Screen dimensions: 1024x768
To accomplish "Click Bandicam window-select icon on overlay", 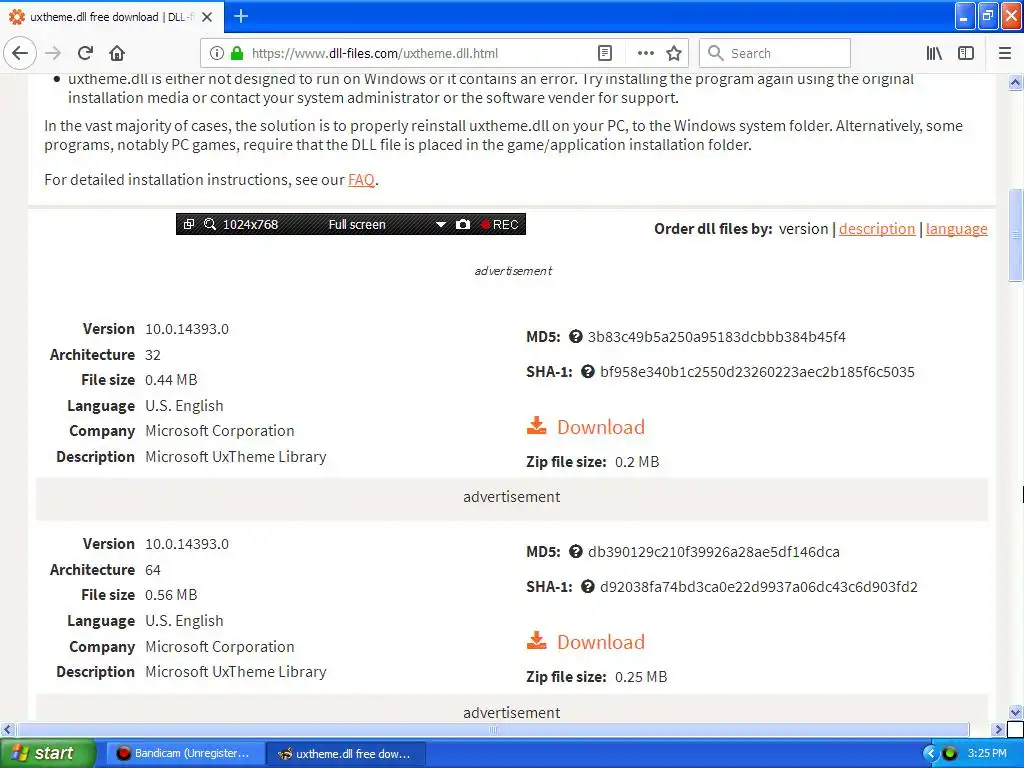I will point(189,224).
